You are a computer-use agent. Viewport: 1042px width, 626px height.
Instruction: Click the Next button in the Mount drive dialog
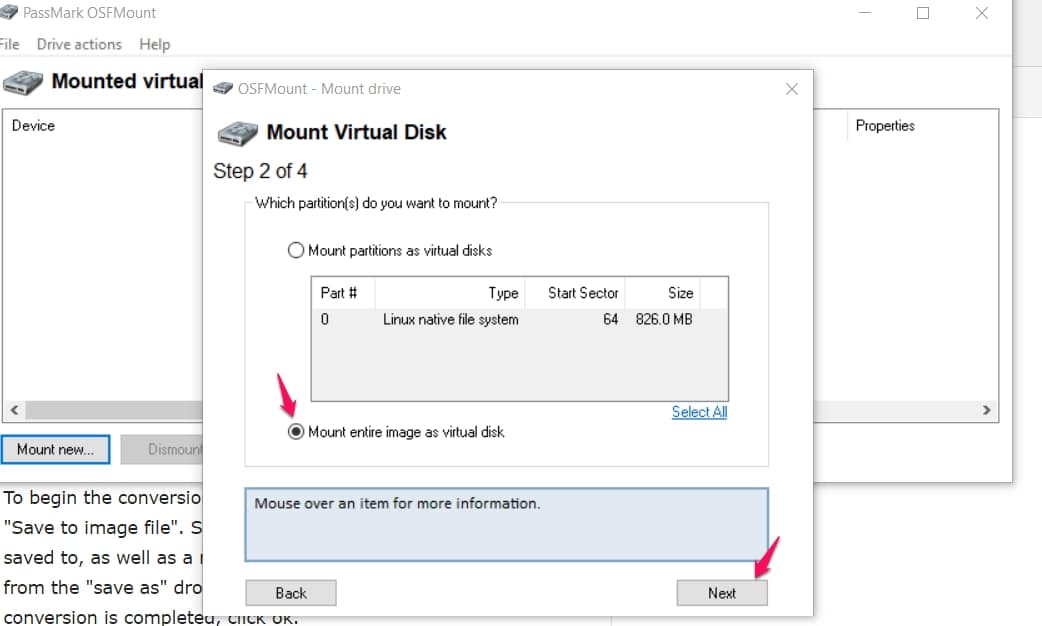click(x=722, y=593)
